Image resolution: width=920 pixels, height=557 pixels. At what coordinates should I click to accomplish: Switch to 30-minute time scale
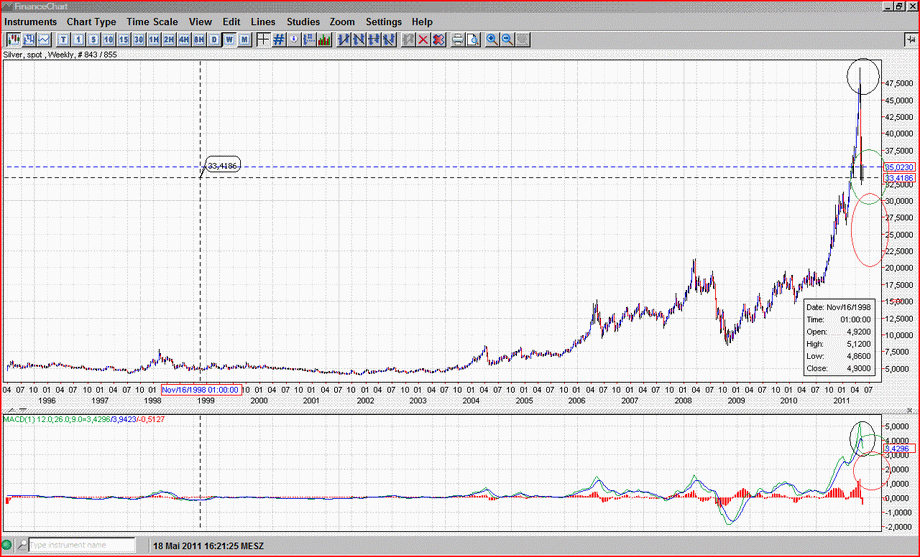[138, 39]
